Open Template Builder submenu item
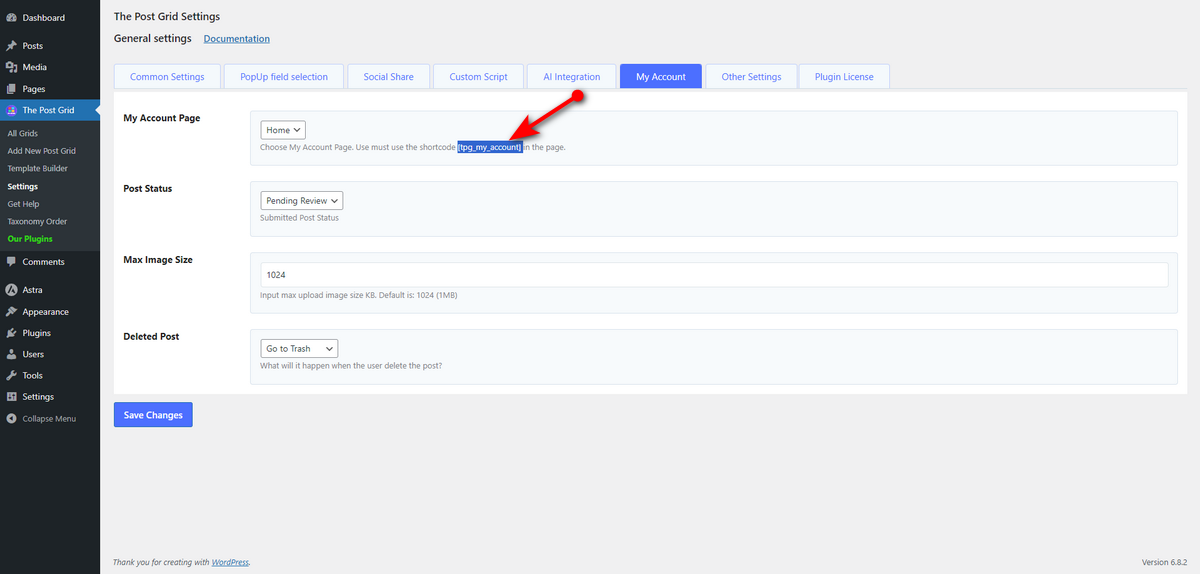This screenshot has width=1200, height=574. click(37, 169)
